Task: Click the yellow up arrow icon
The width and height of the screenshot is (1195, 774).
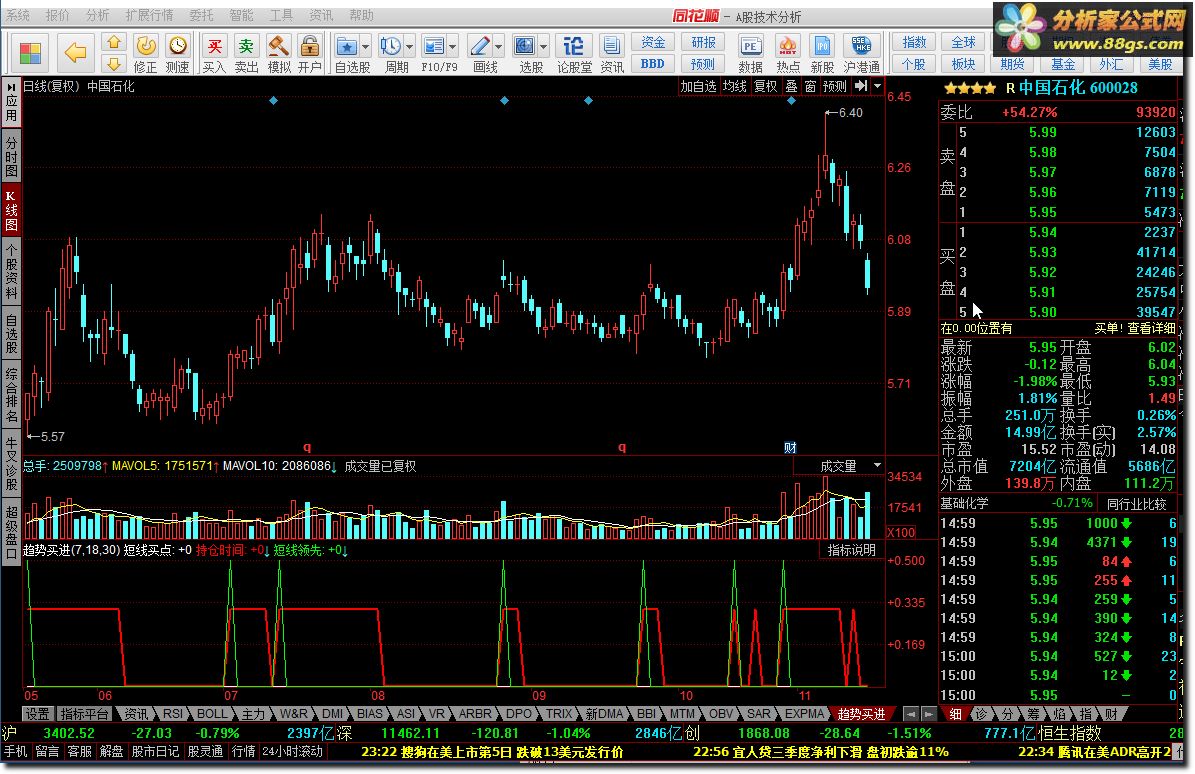Action: [x=114, y=42]
